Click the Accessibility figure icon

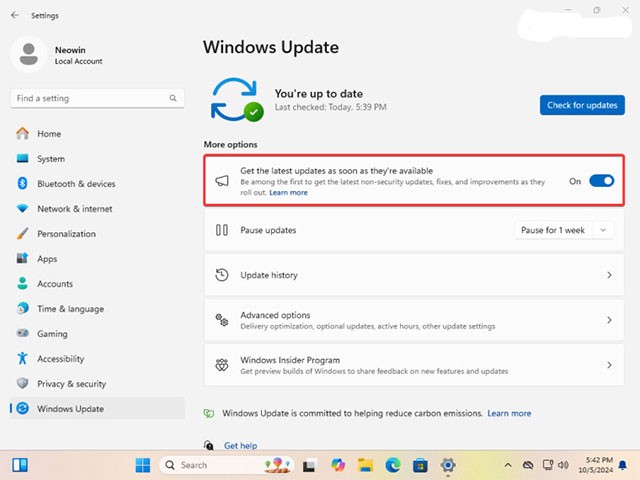click(22, 358)
